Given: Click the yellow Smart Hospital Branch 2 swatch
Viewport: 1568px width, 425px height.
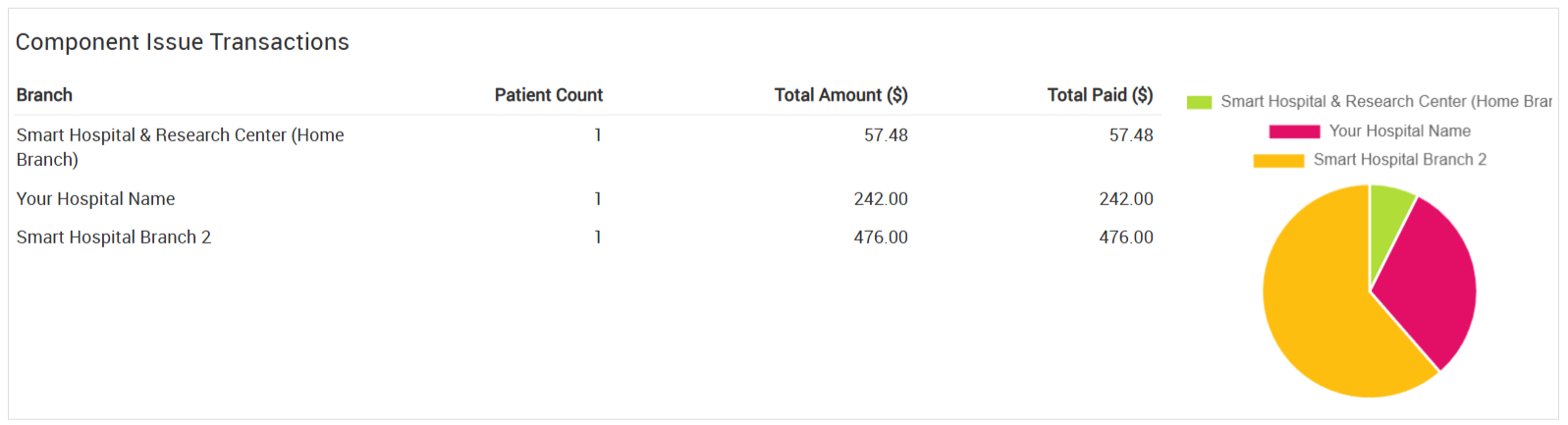Looking at the screenshot, I should (x=1278, y=160).
